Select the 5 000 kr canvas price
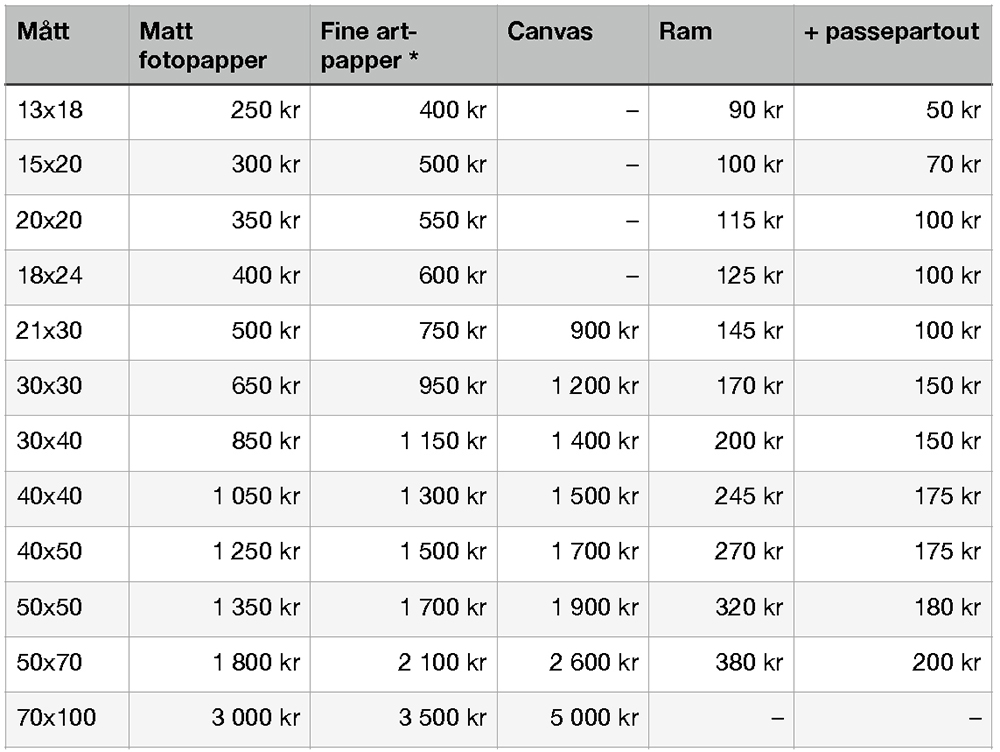Viewport: 1000px width, 752px height. (594, 718)
